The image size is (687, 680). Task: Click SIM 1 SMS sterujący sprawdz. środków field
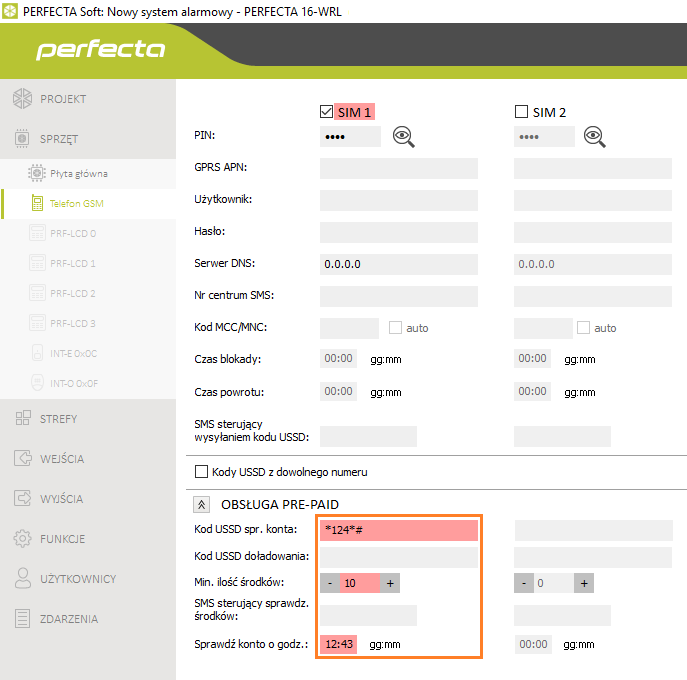coord(368,616)
